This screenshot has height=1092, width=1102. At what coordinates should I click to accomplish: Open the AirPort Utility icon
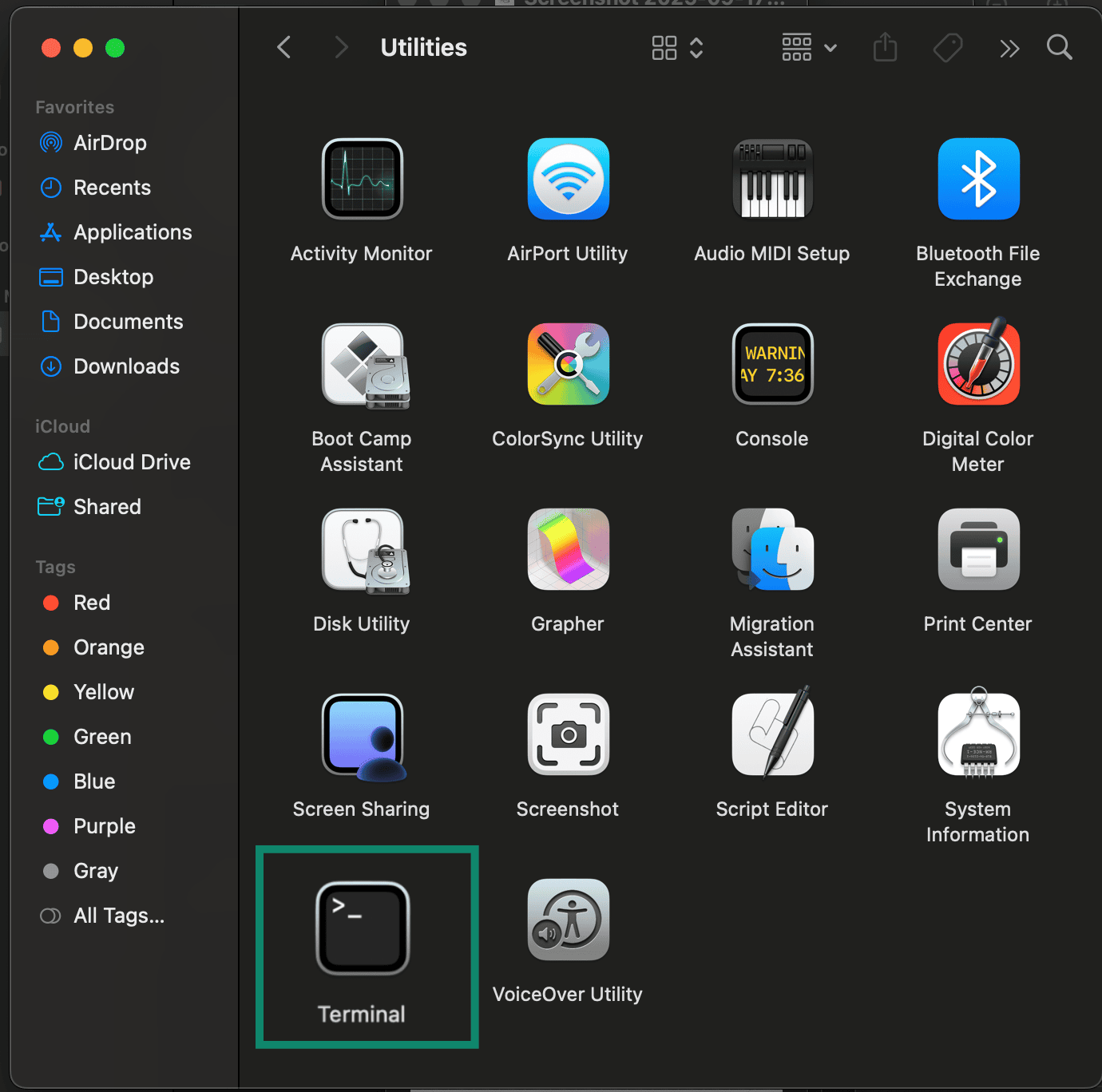pyautogui.click(x=569, y=179)
